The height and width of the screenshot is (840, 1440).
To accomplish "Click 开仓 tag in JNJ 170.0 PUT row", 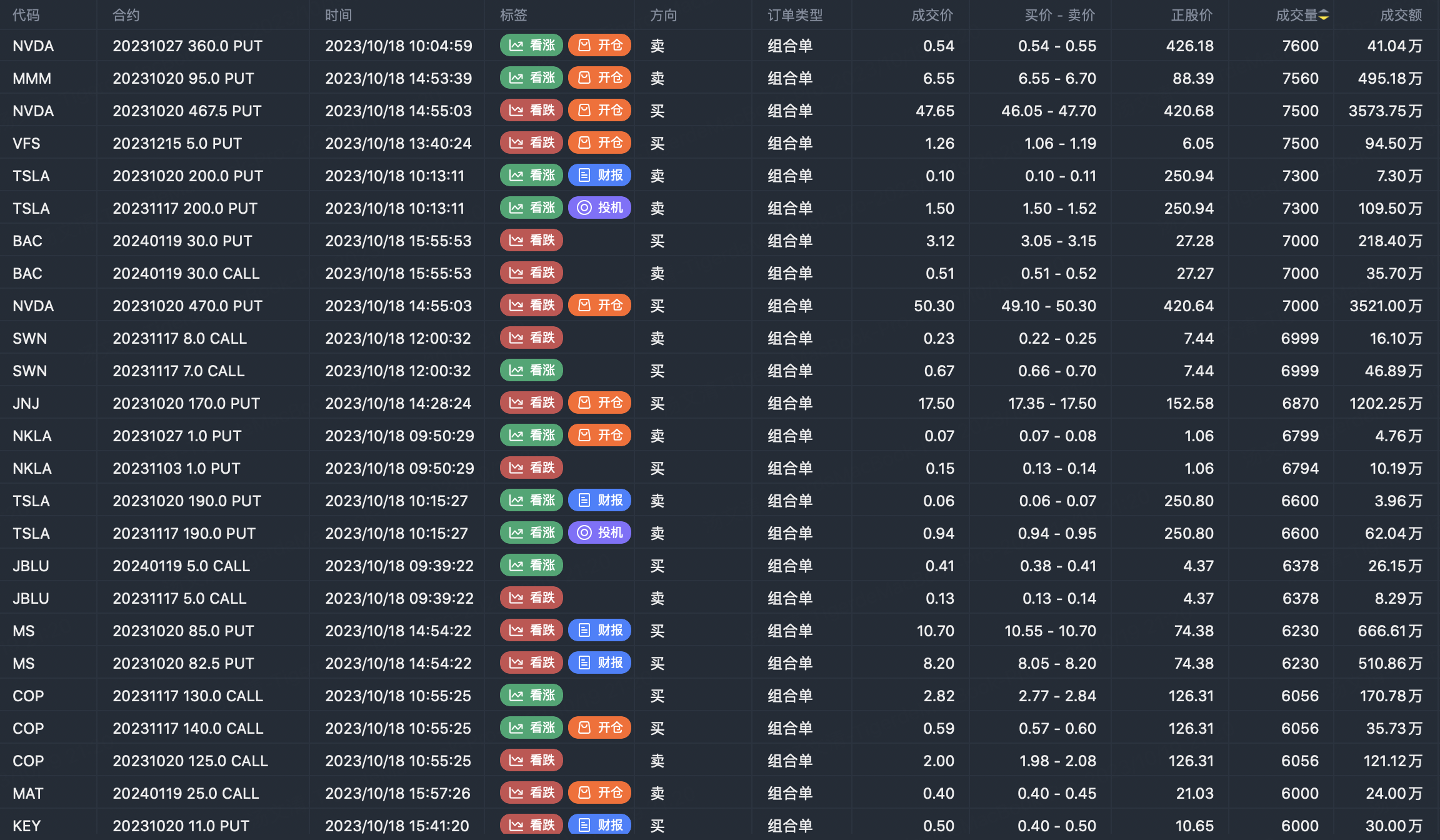I will [600, 403].
